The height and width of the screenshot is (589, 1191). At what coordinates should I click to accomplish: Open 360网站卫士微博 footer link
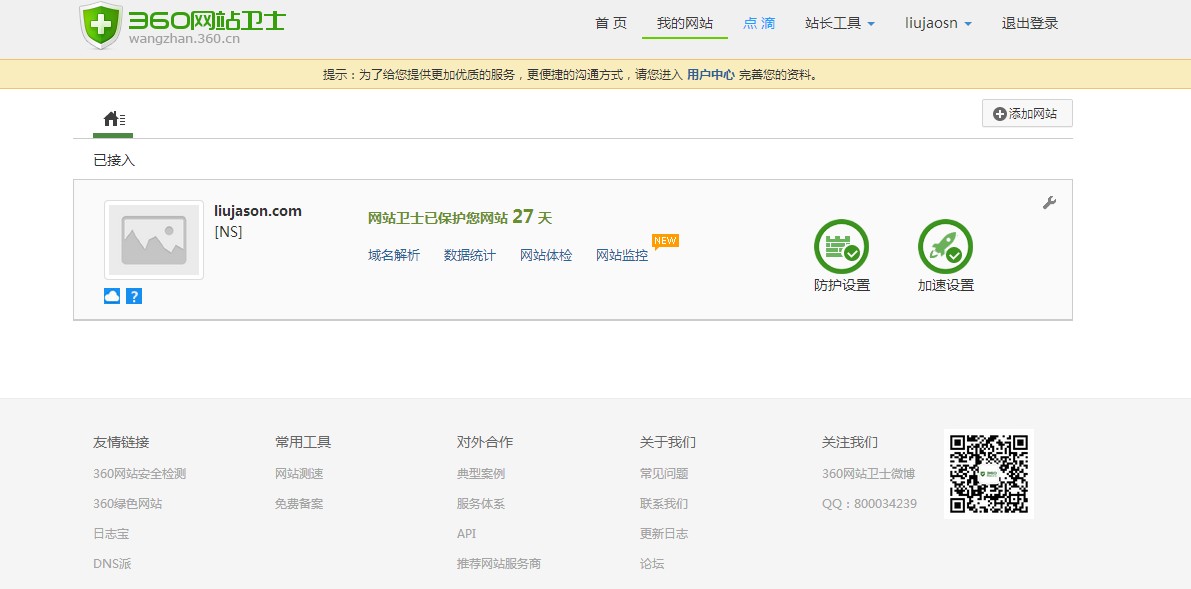868,473
